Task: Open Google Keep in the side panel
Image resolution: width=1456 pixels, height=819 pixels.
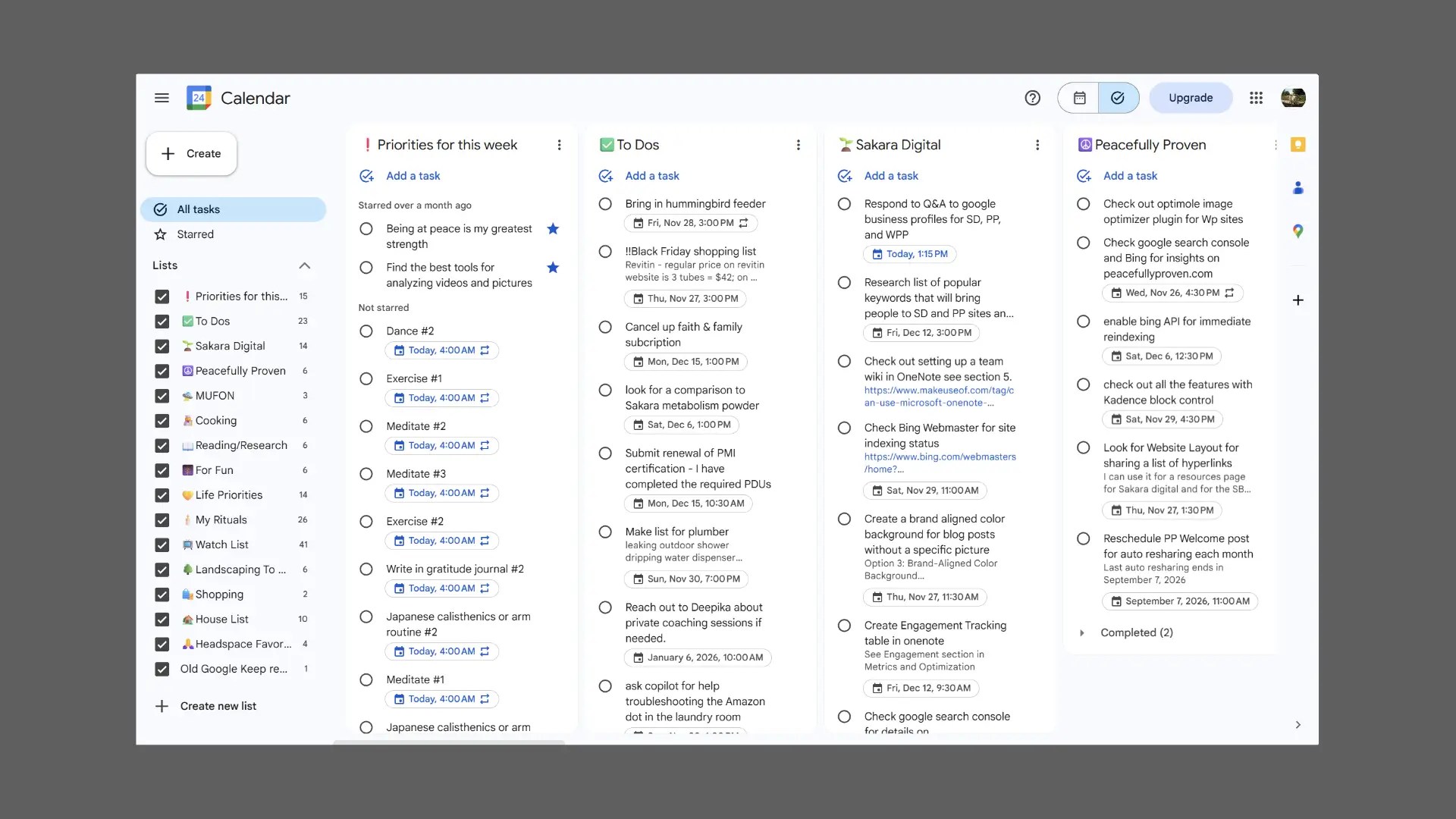Action: pyautogui.click(x=1298, y=144)
